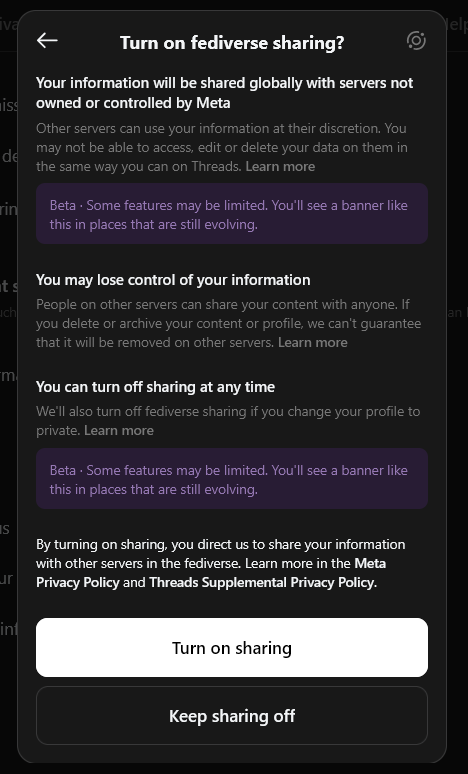Go back using the left arrow icon
The height and width of the screenshot is (774, 468).
click(47, 40)
